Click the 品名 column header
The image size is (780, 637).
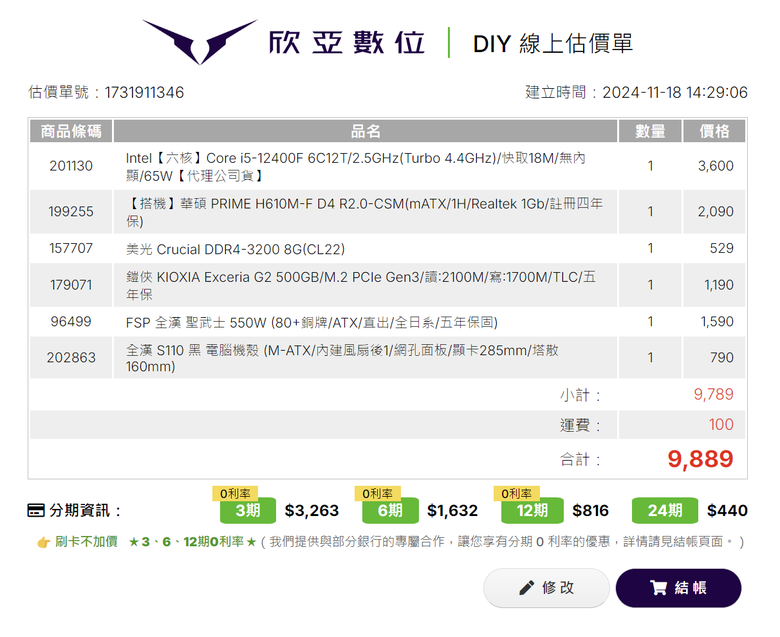(366, 131)
